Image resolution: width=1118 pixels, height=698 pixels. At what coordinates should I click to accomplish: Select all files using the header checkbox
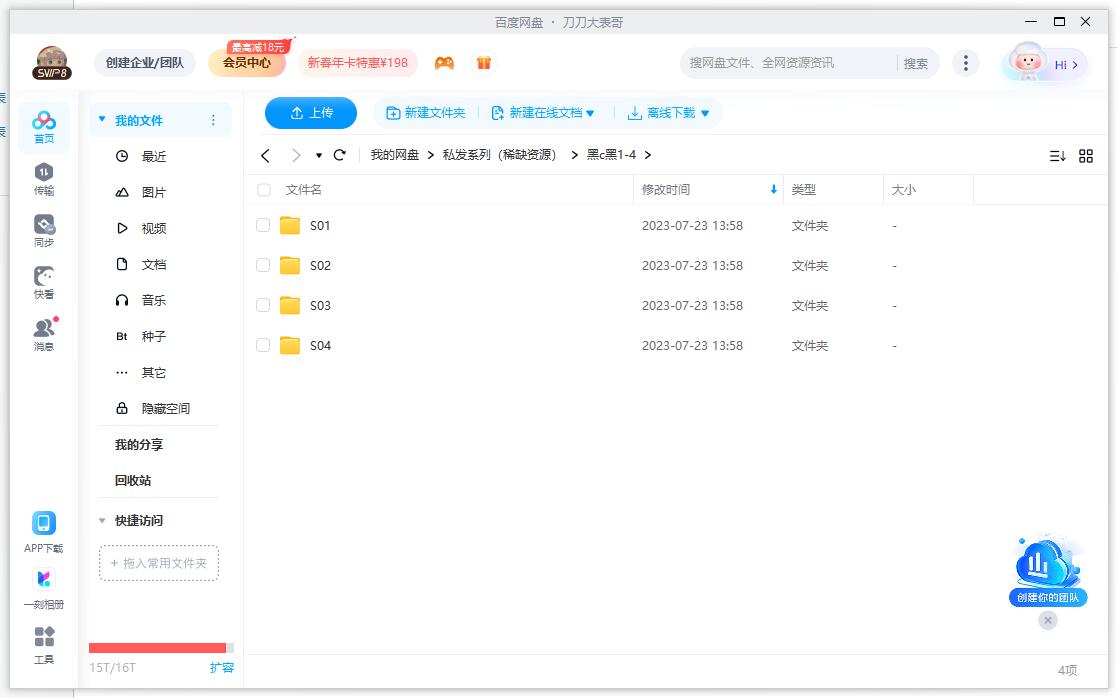click(263, 189)
